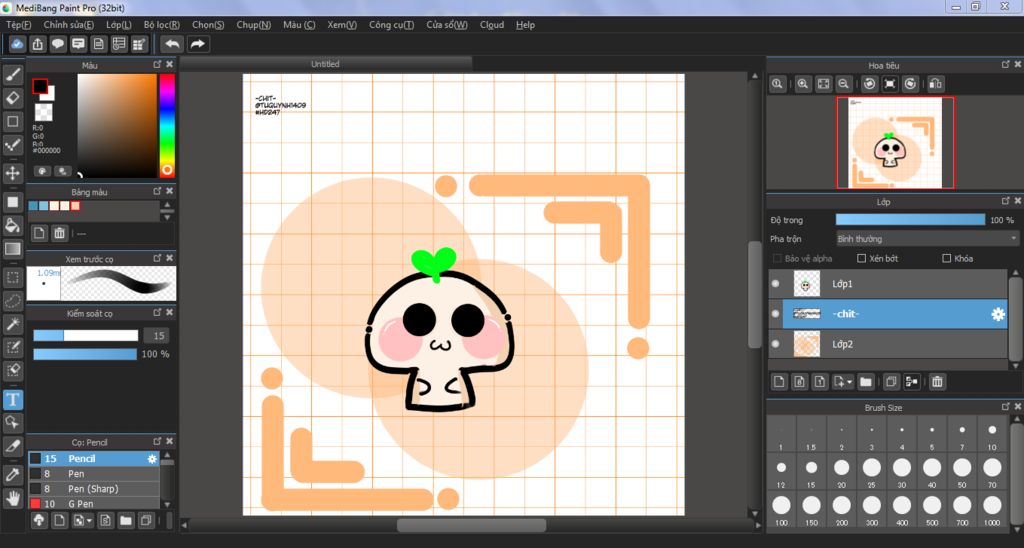Pick brush size 30 preset
This screenshot has width=1024, height=548.
pyautogui.click(x=902, y=471)
